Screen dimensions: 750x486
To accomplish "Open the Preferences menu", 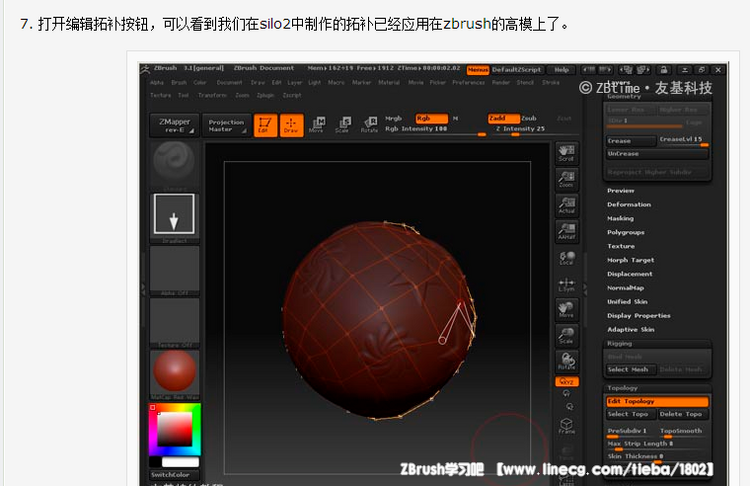I will point(468,82).
